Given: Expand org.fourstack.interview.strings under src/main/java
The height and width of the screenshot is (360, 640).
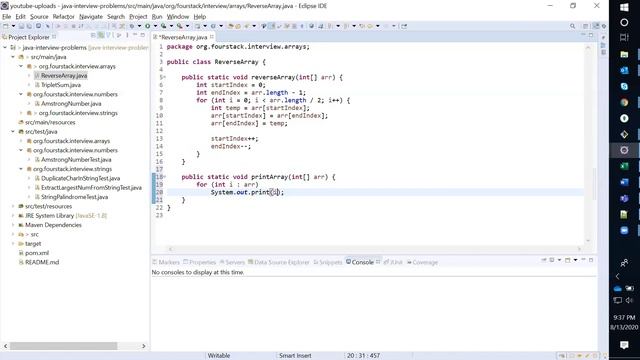Looking at the screenshot, I should [x=21, y=113].
